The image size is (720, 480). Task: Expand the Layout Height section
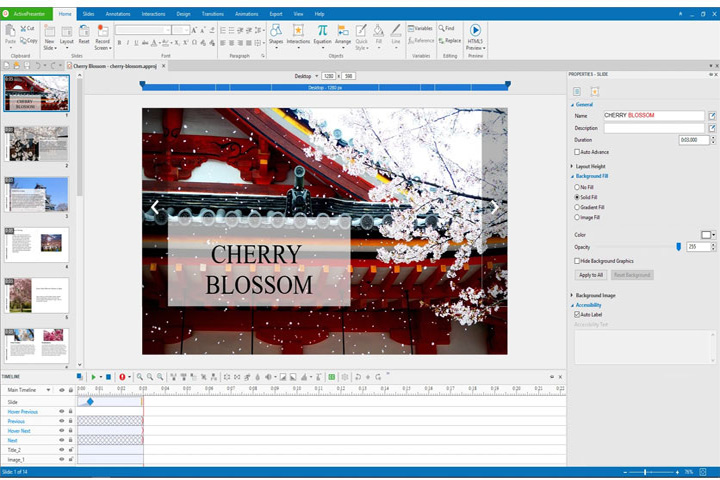(590, 166)
